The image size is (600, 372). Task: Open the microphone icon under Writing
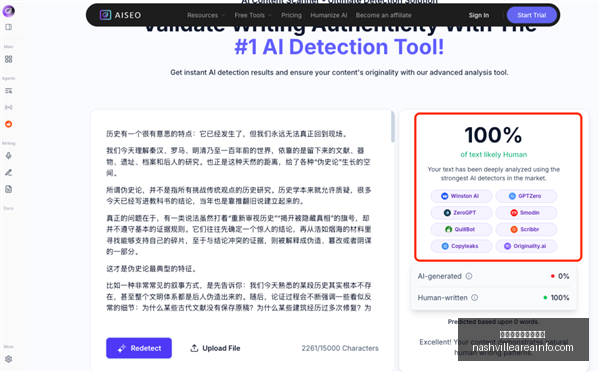pos(8,156)
